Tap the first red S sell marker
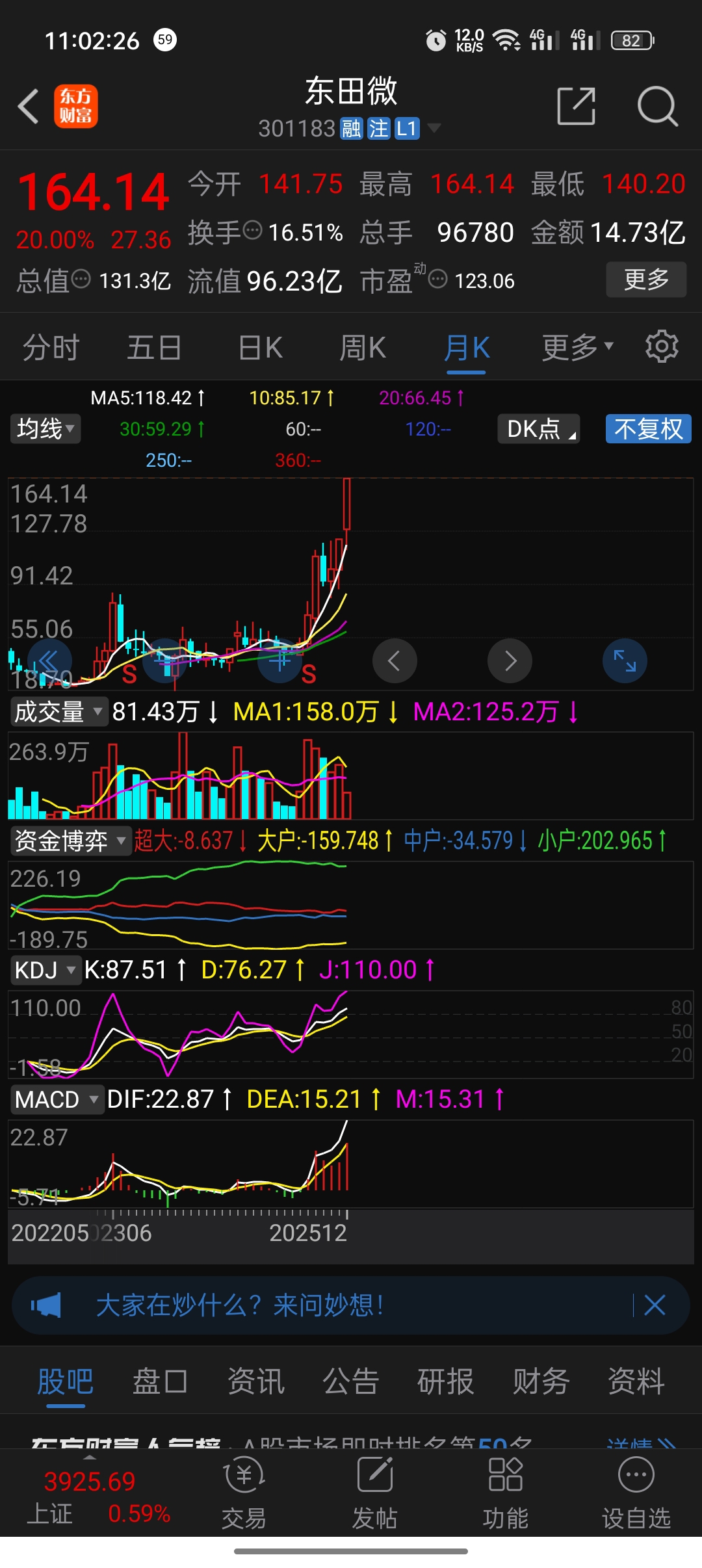 [x=129, y=675]
